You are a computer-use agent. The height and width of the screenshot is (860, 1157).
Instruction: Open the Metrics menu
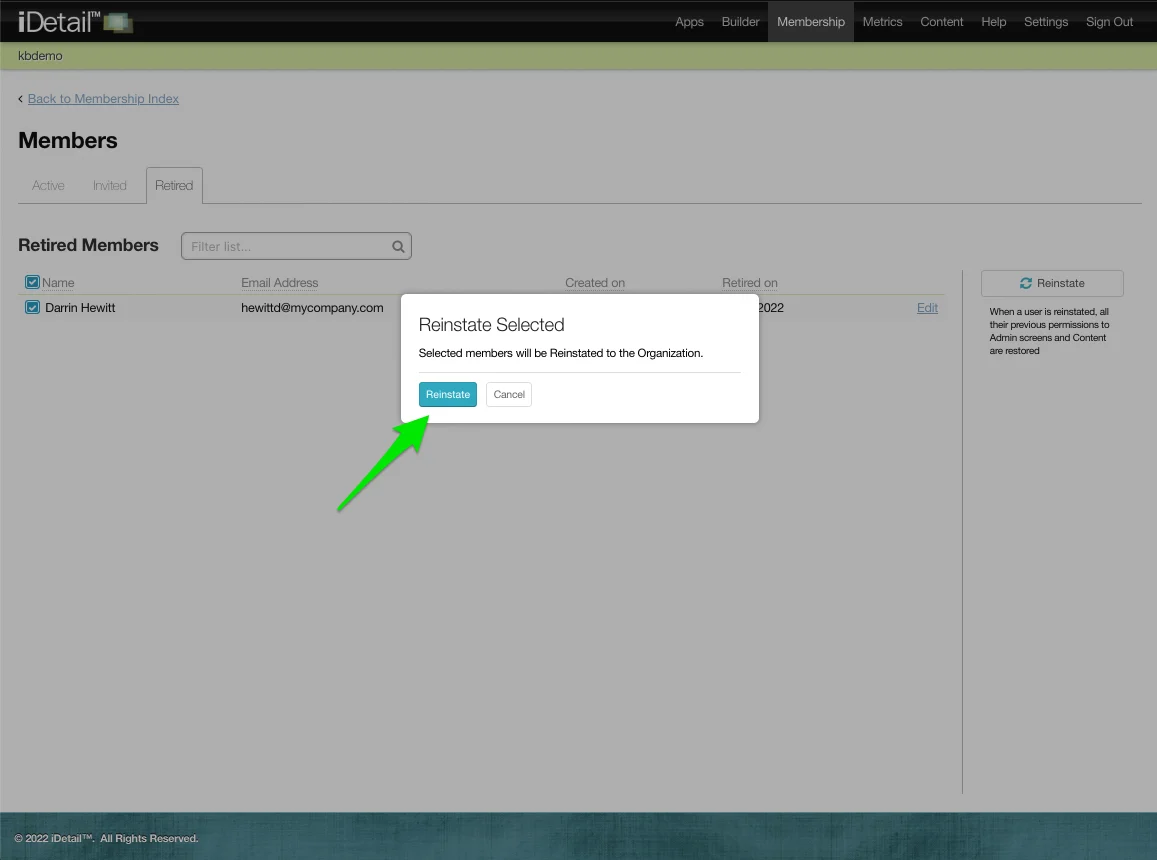(x=882, y=22)
